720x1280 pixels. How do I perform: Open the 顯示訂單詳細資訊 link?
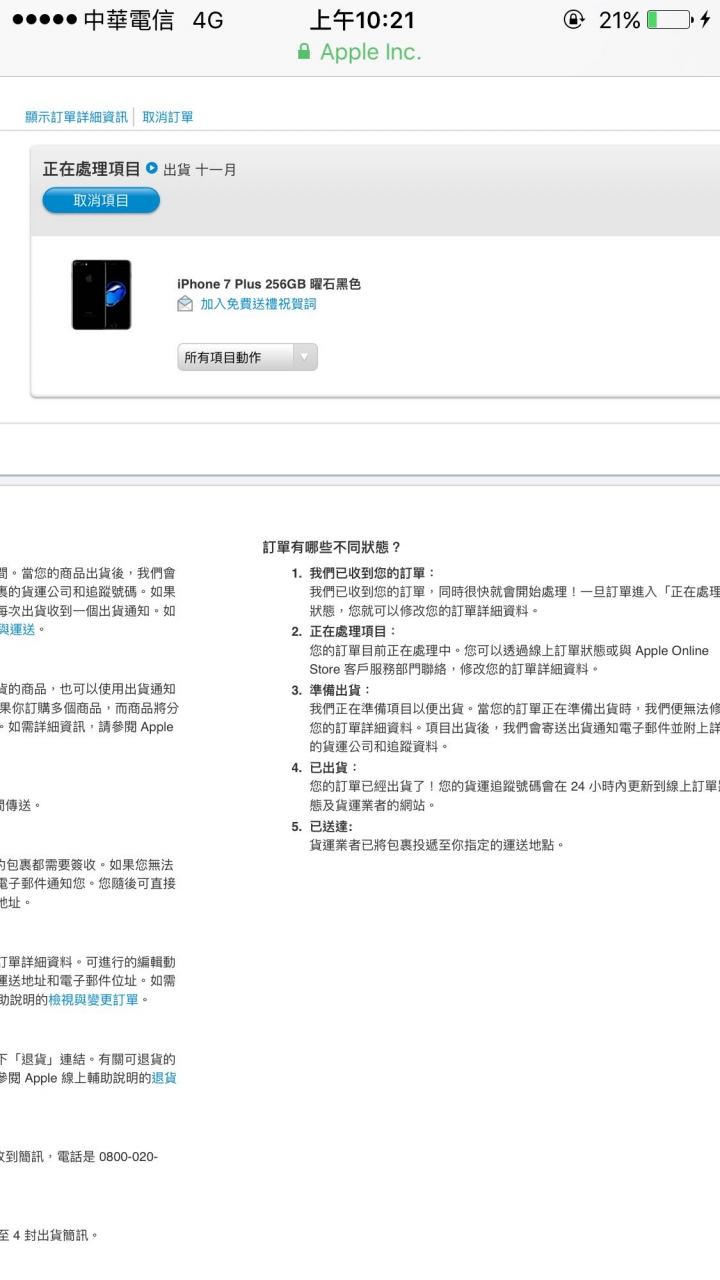pos(77,117)
